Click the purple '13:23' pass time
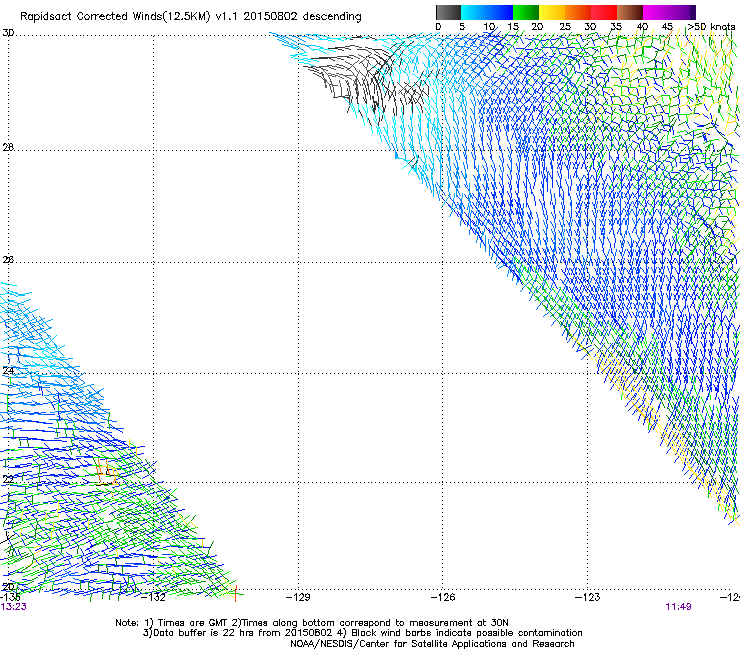The height and width of the screenshot is (650, 740). pos(13,607)
